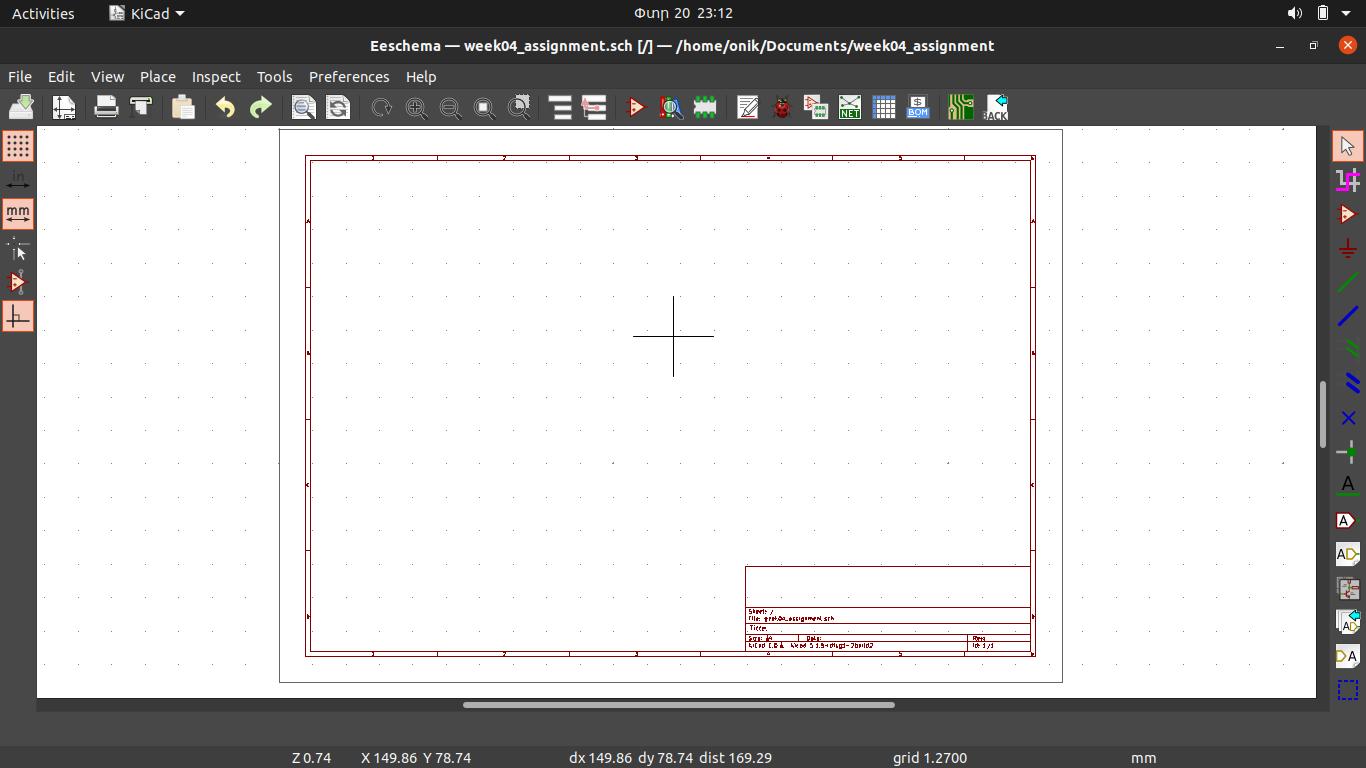
Task: Open the hierarchy navigator
Action: pyautogui.click(x=560, y=107)
